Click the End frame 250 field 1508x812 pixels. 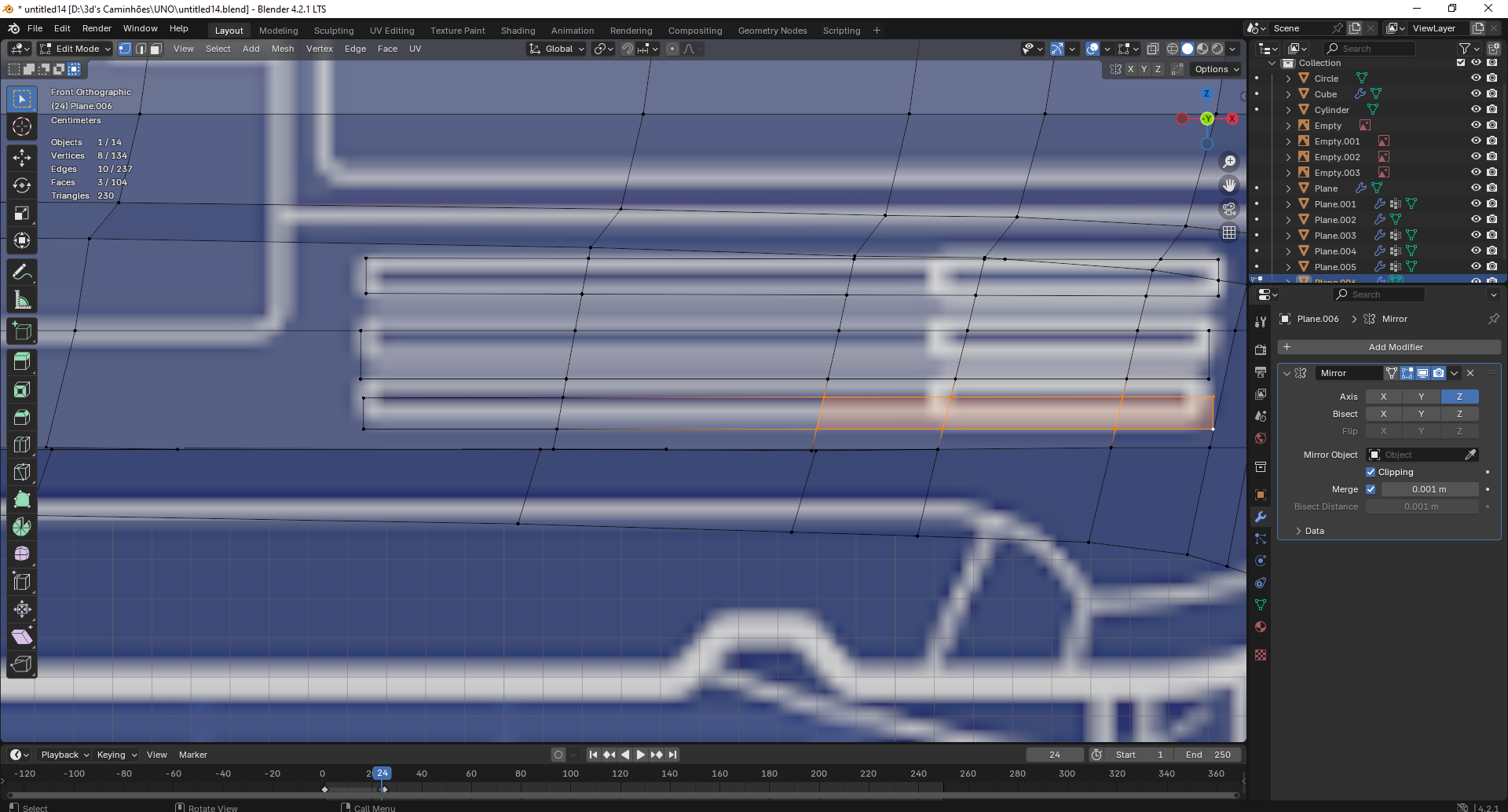(x=1209, y=755)
